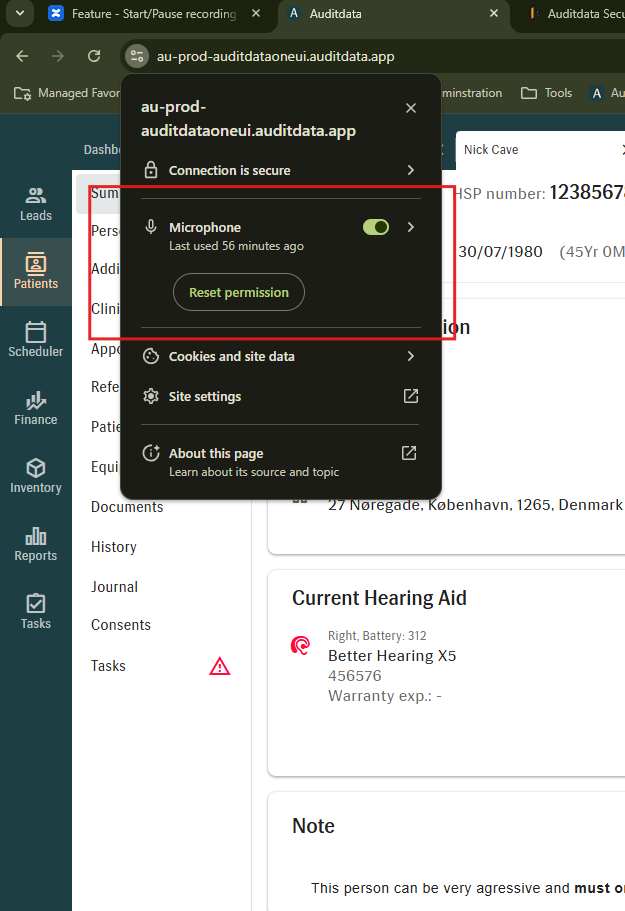Close the site info popup
The width and height of the screenshot is (625, 911).
411,108
